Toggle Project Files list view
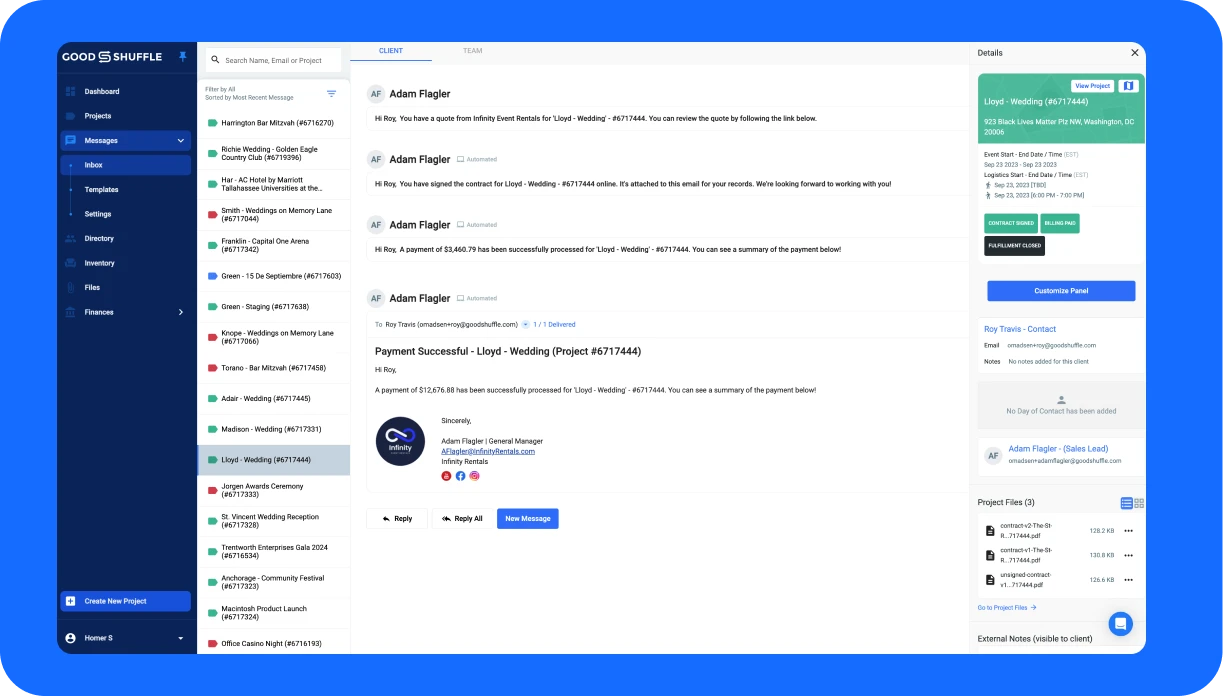 1125,502
